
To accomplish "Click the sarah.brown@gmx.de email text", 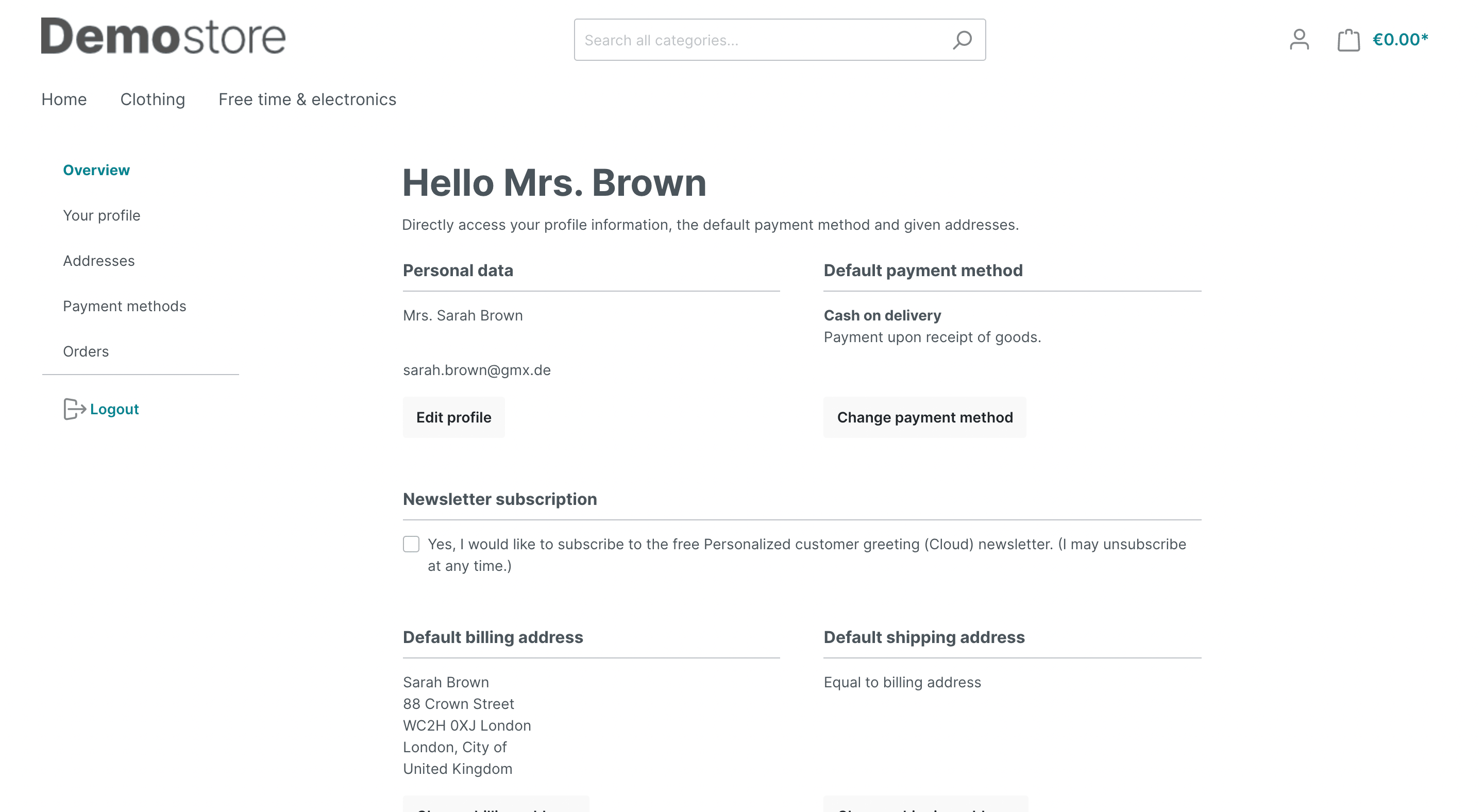I will point(477,370).
